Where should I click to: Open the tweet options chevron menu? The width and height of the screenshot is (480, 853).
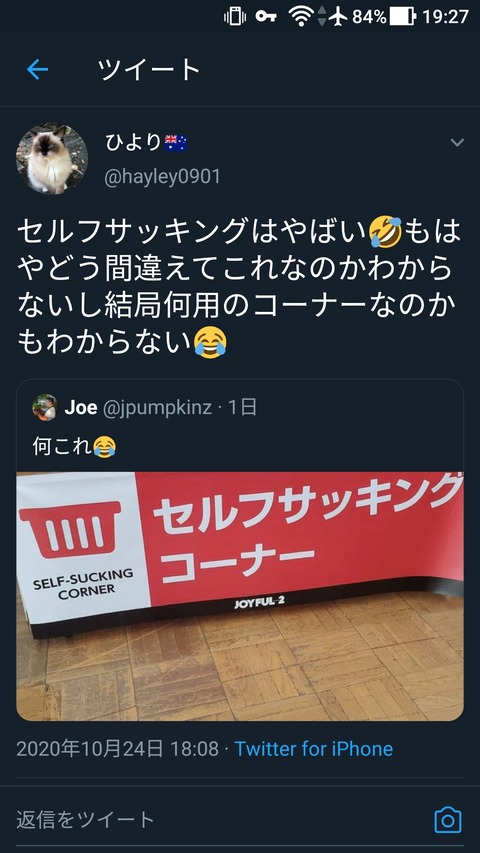coord(457,143)
